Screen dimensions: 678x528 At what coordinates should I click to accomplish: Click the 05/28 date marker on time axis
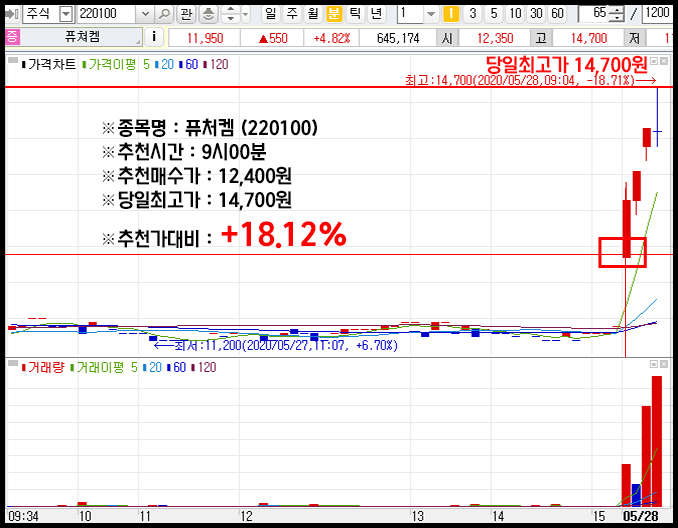pos(640,516)
